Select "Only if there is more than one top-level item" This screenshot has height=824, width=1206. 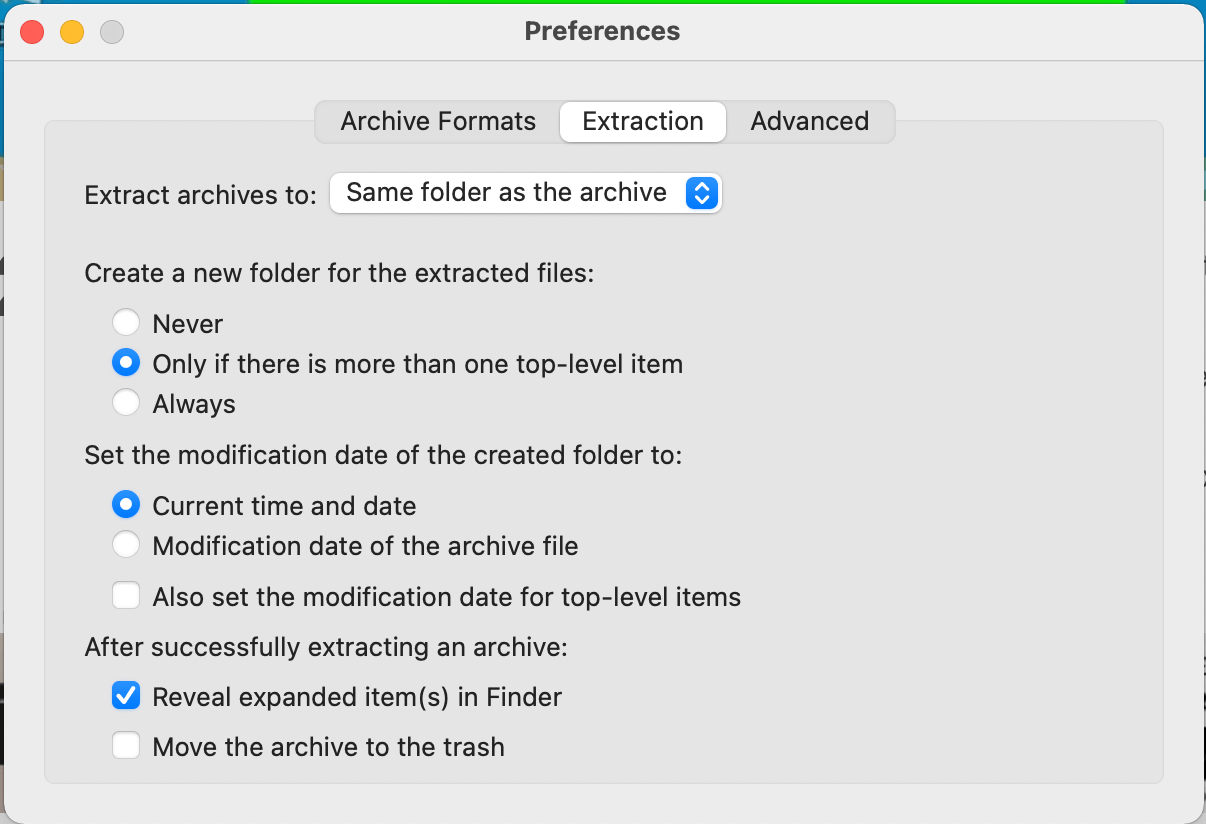click(x=126, y=362)
